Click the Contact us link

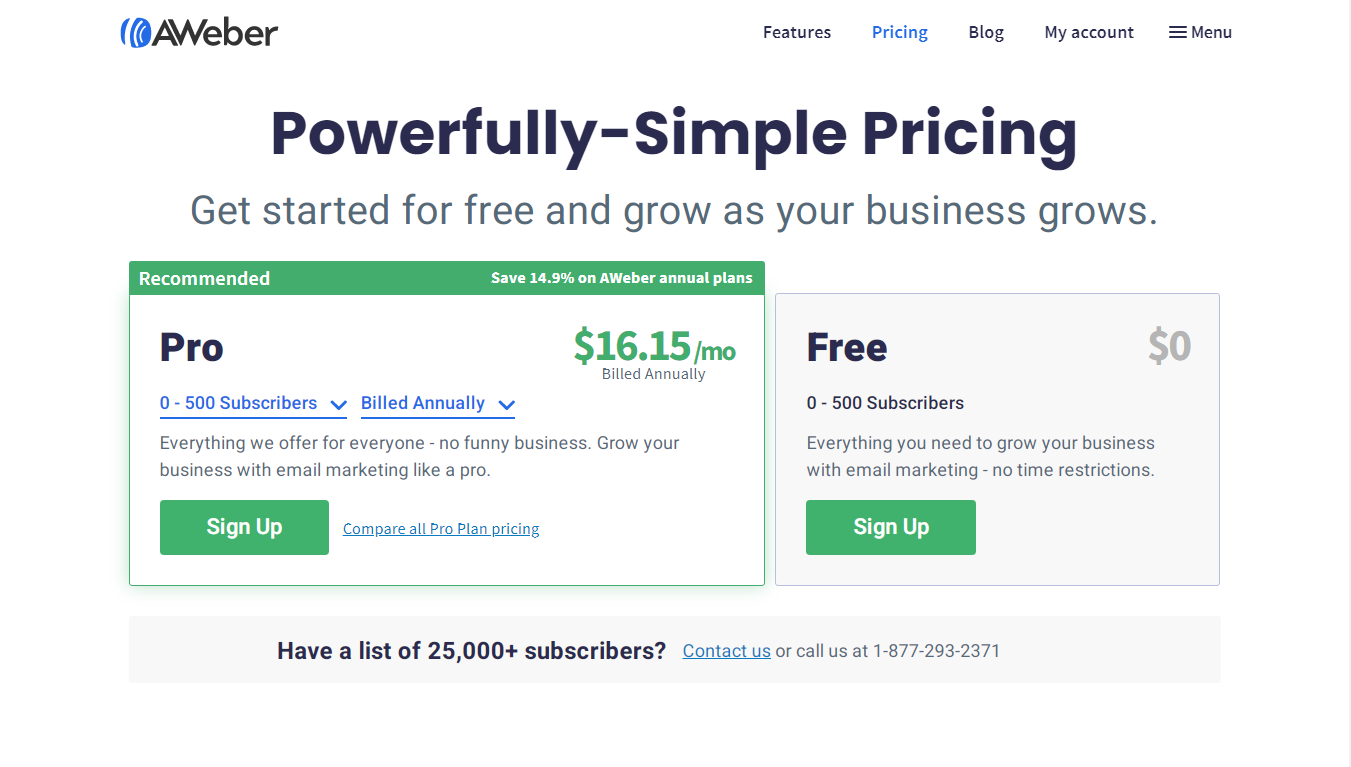click(727, 651)
